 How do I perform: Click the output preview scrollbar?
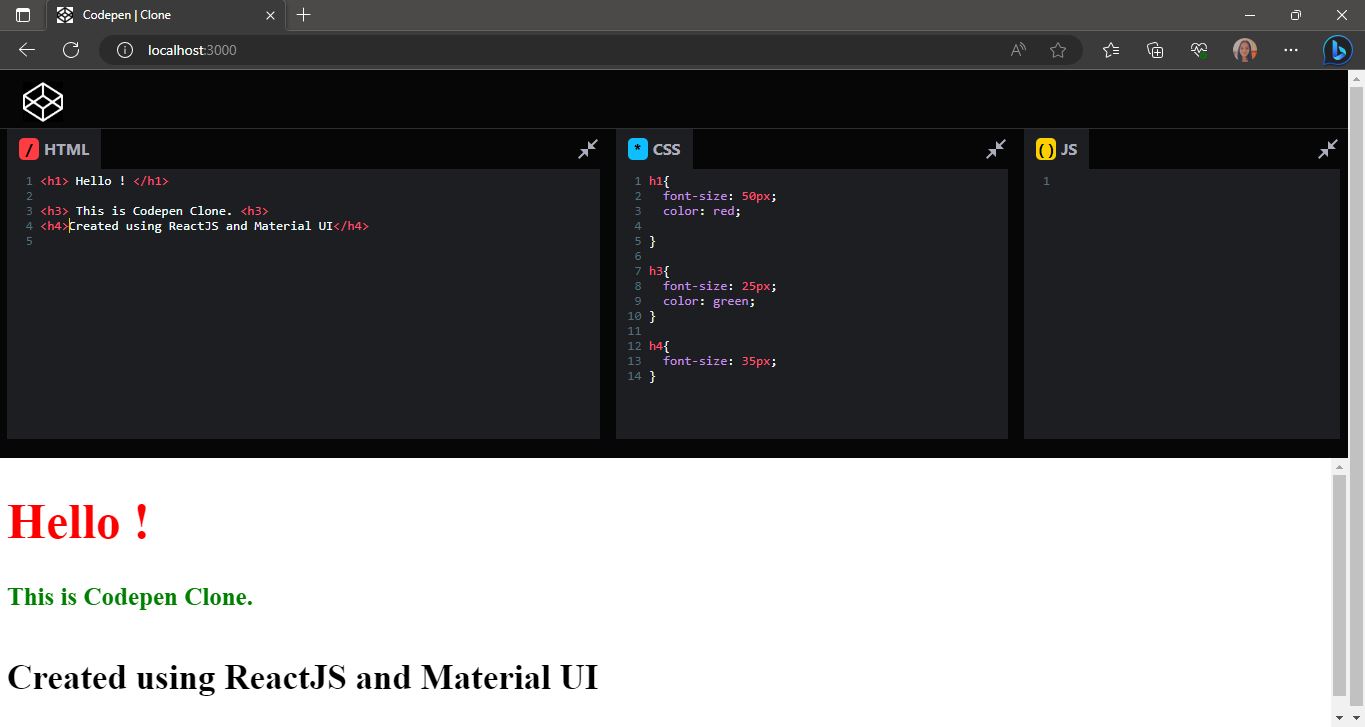point(1340,585)
